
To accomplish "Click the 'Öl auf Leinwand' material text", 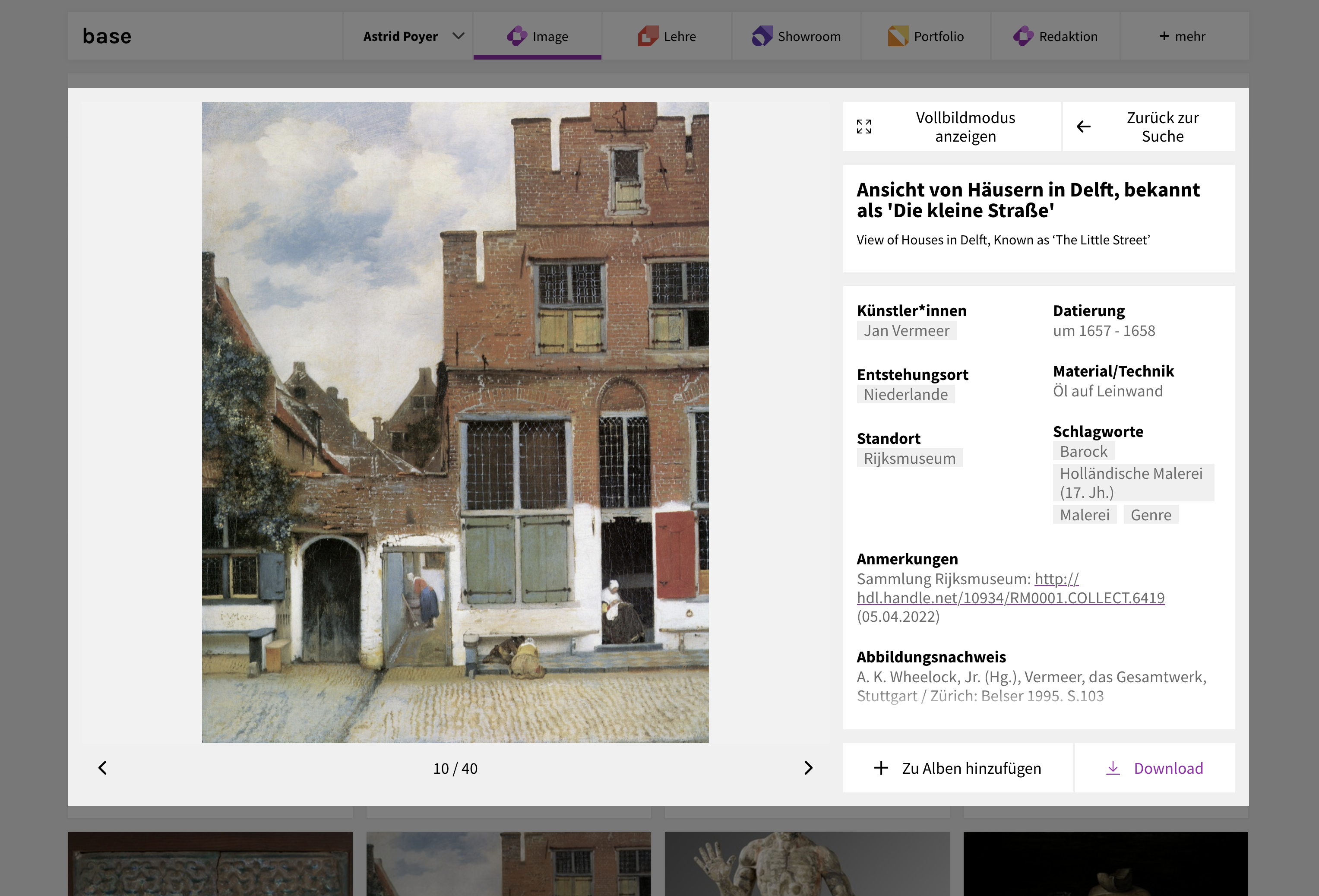I will click(x=1107, y=391).
